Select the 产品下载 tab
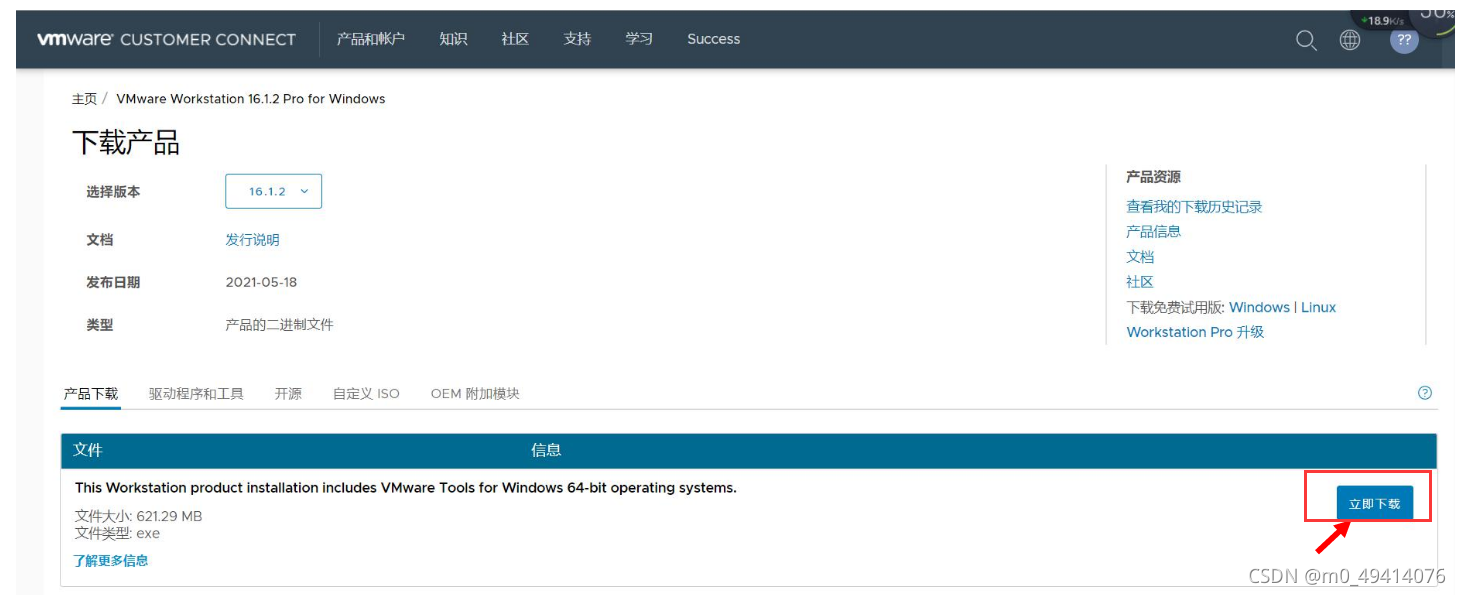Screen dimensions: 1461x596 [91, 394]
